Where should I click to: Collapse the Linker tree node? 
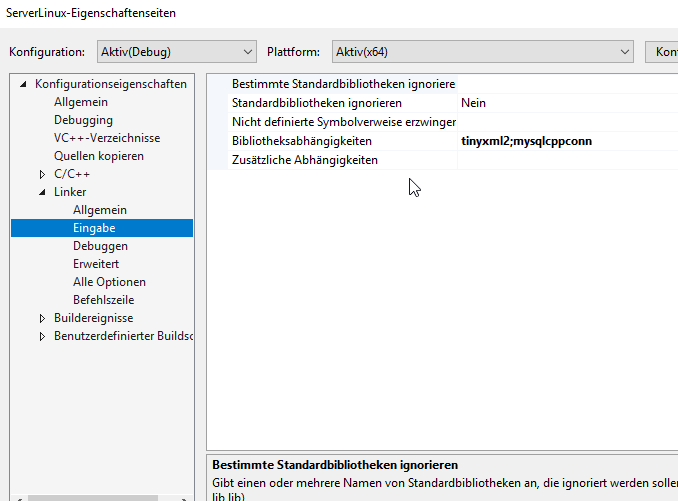42,192
